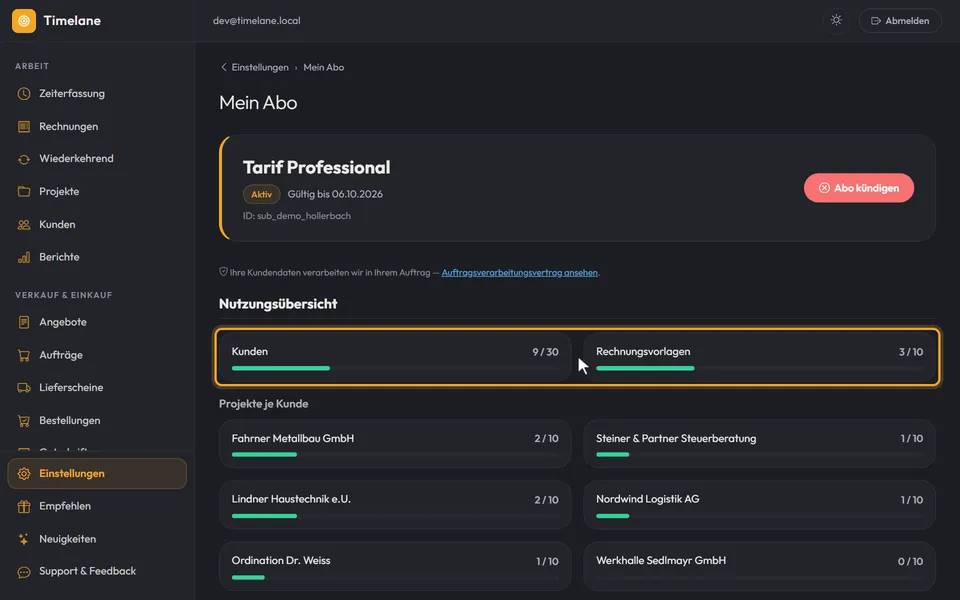Click the Kunden people icon
The image size is (960, 600).
(x=24, y=225)
